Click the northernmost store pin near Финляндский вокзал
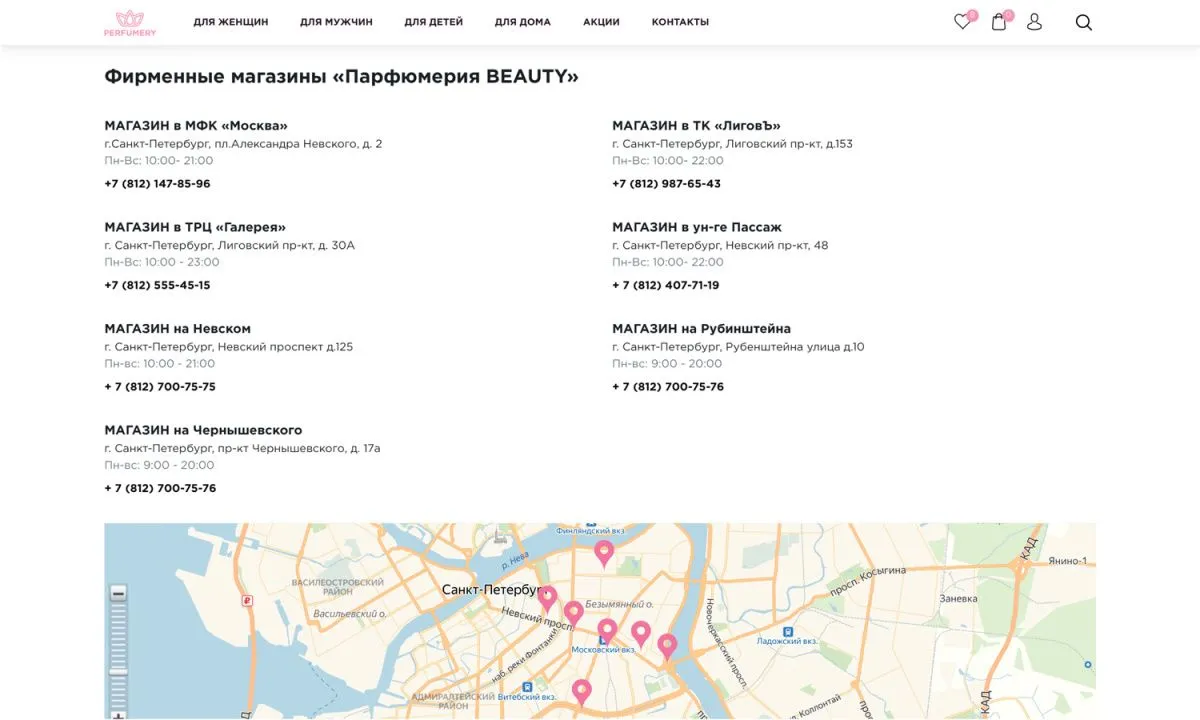 coord(604,551)
